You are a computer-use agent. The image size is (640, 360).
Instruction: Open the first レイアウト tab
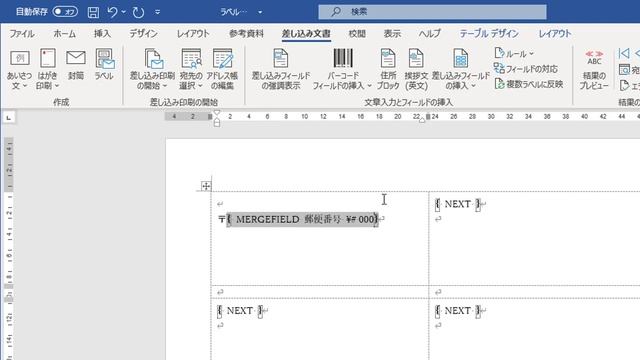point(193,34)
